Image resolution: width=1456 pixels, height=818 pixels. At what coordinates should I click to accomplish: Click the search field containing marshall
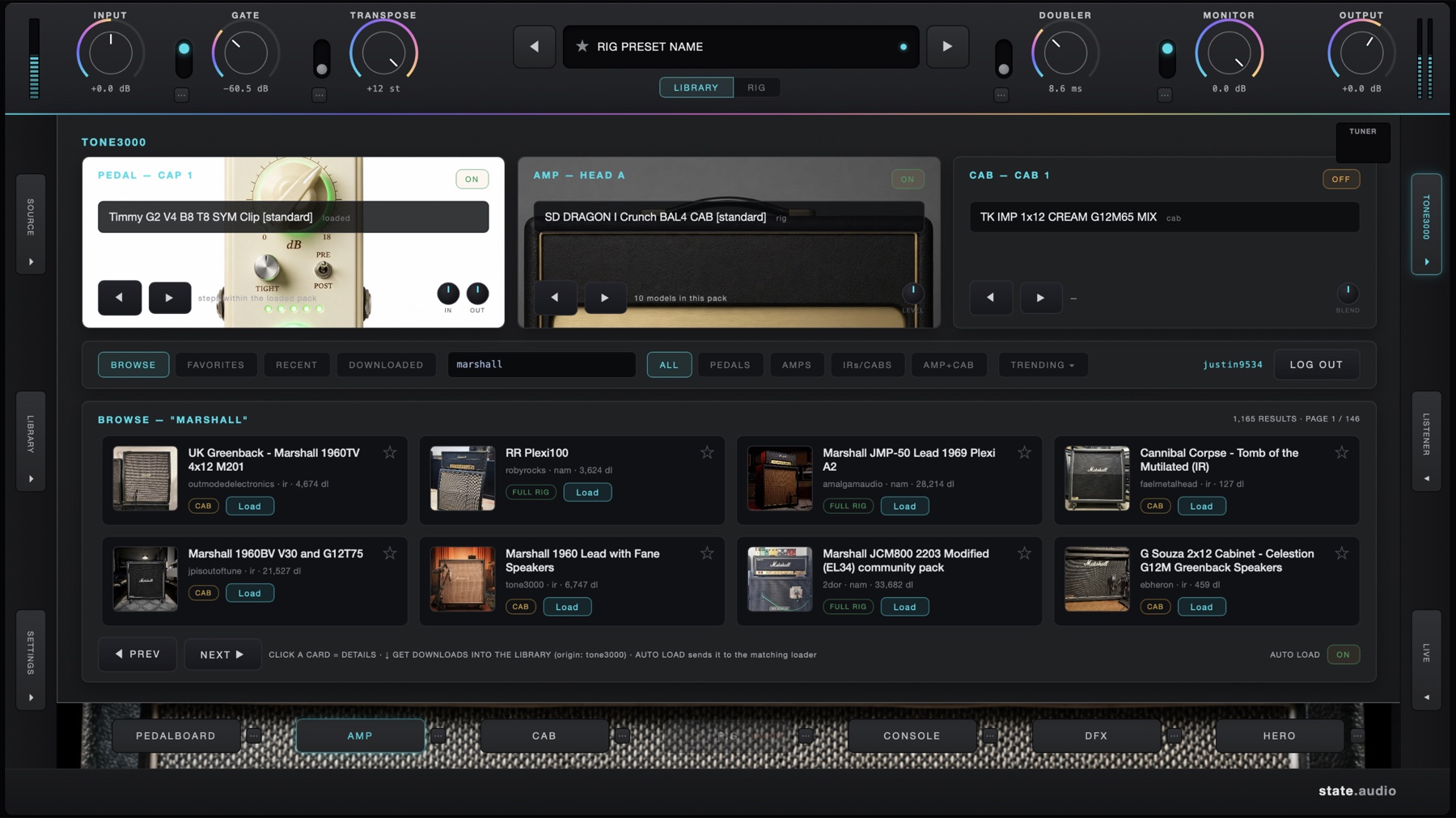[x=541, y=365]
